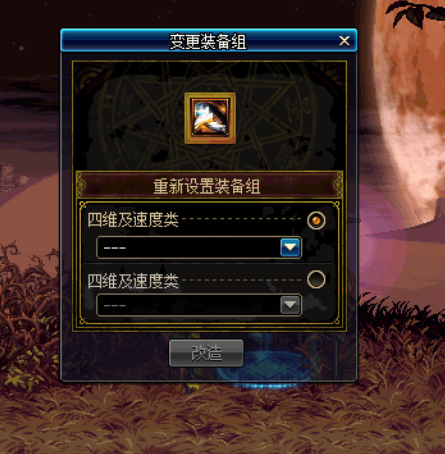Expand the first combo box showing dashes
This screenshot has width=445, height=454.
[199, 248]
